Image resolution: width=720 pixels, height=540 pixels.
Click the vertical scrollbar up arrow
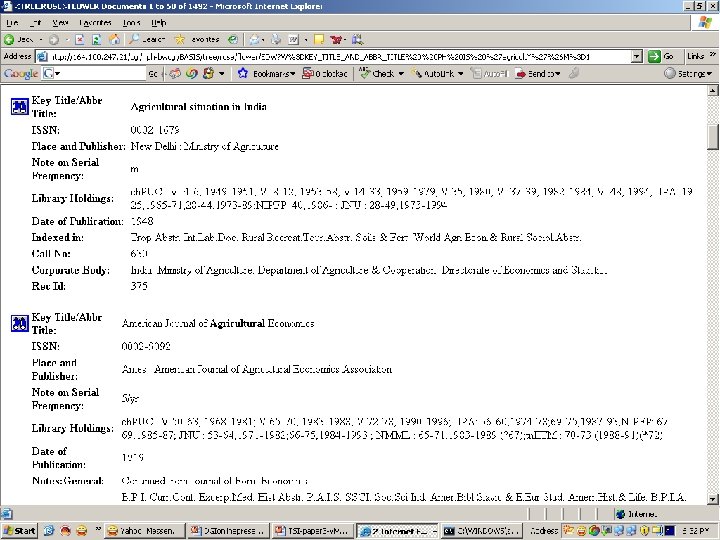tap(713, 90)
